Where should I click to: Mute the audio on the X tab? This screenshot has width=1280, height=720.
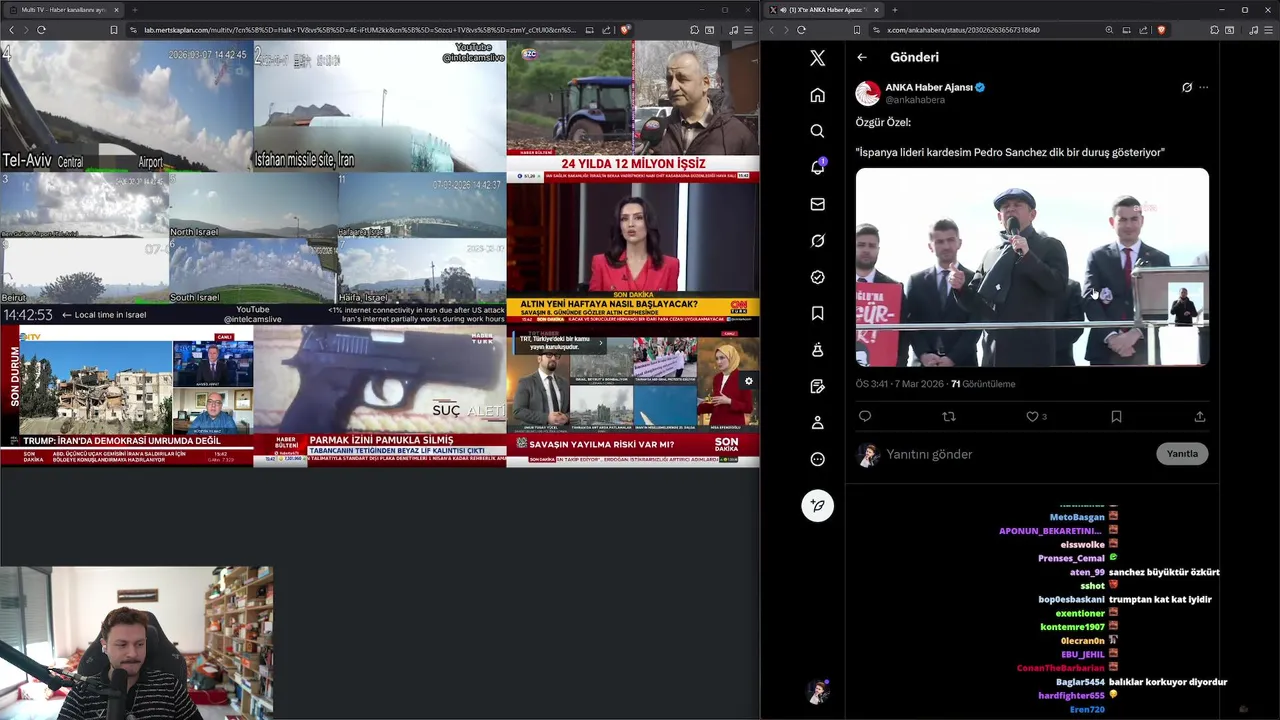tap(782, 10)
